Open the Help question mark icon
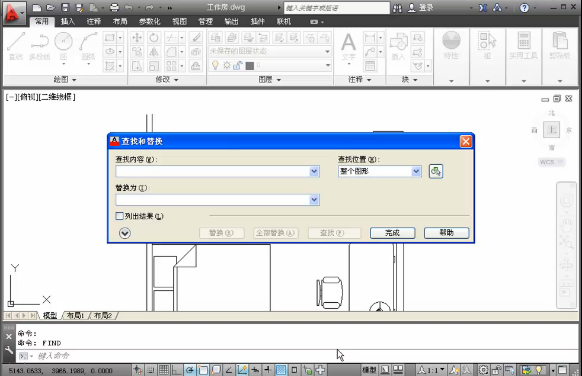582x376 pixels. (524, 8)
